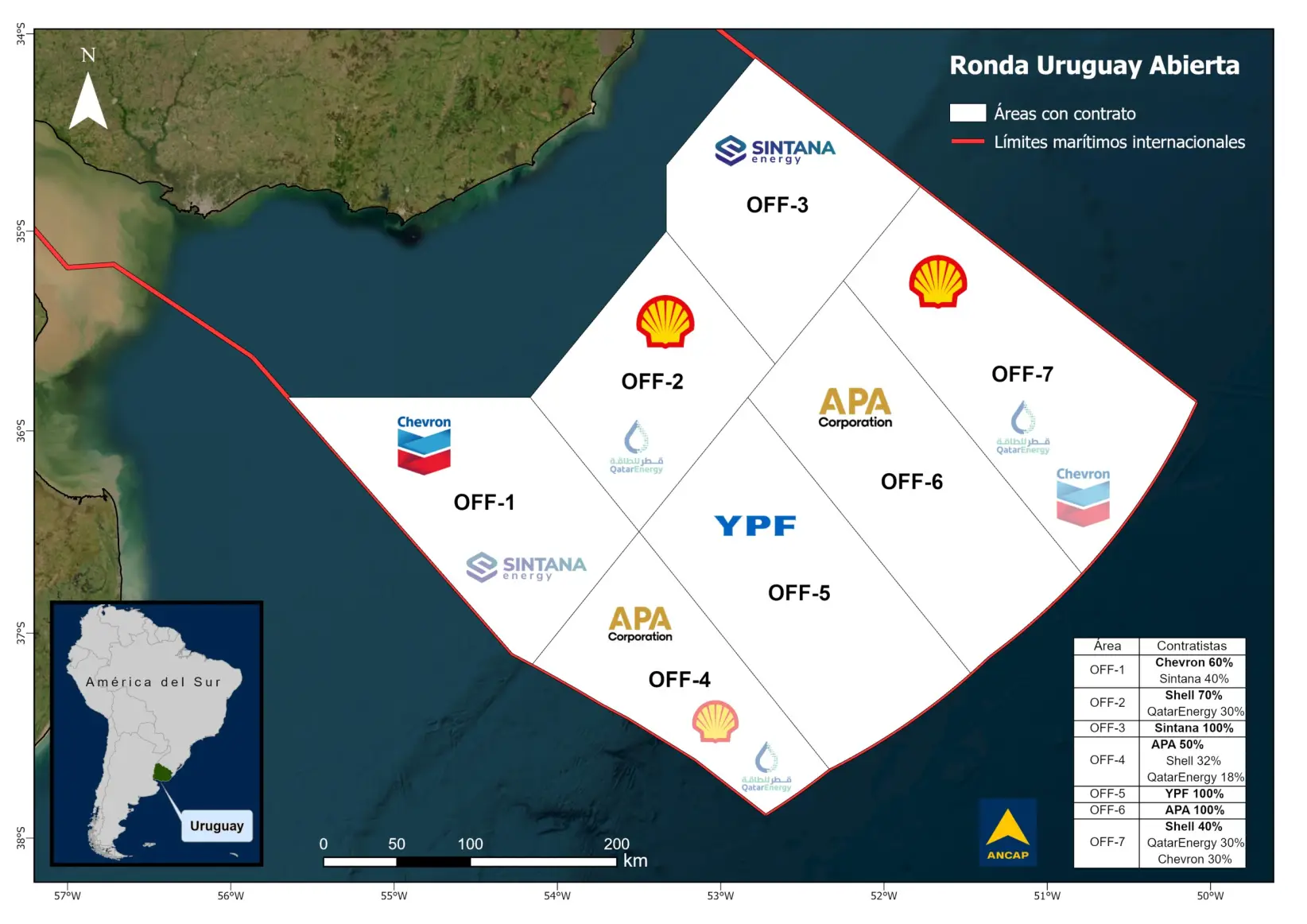1307x924 pixels.
Task: Click the 36°S latitude label
Action: tap(21, 431)
